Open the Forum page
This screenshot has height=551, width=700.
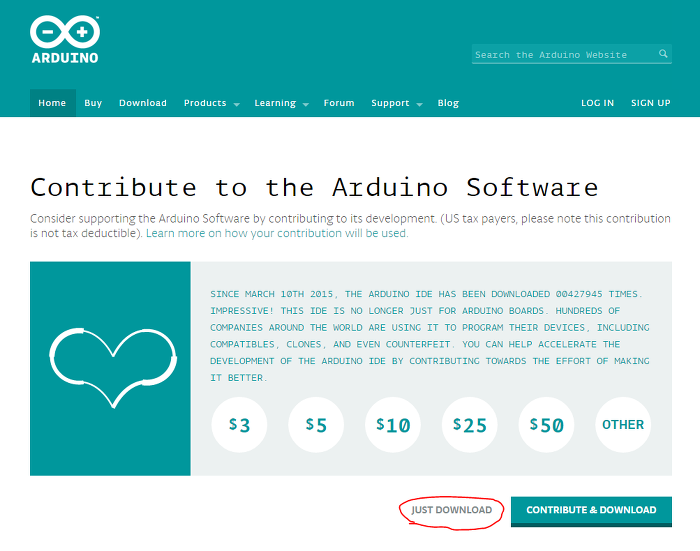(x=339, y=103)
